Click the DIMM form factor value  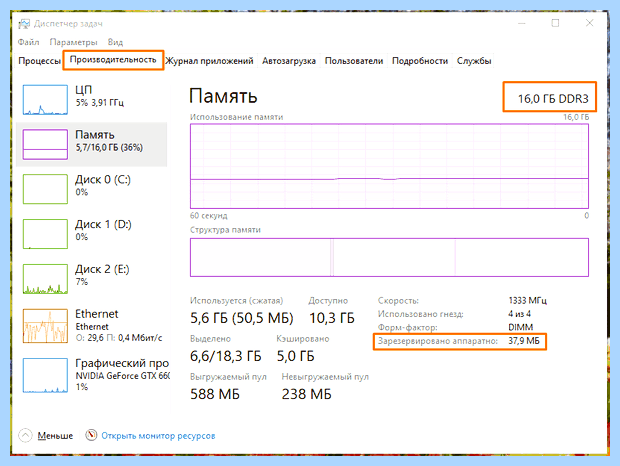click(521, 327)
